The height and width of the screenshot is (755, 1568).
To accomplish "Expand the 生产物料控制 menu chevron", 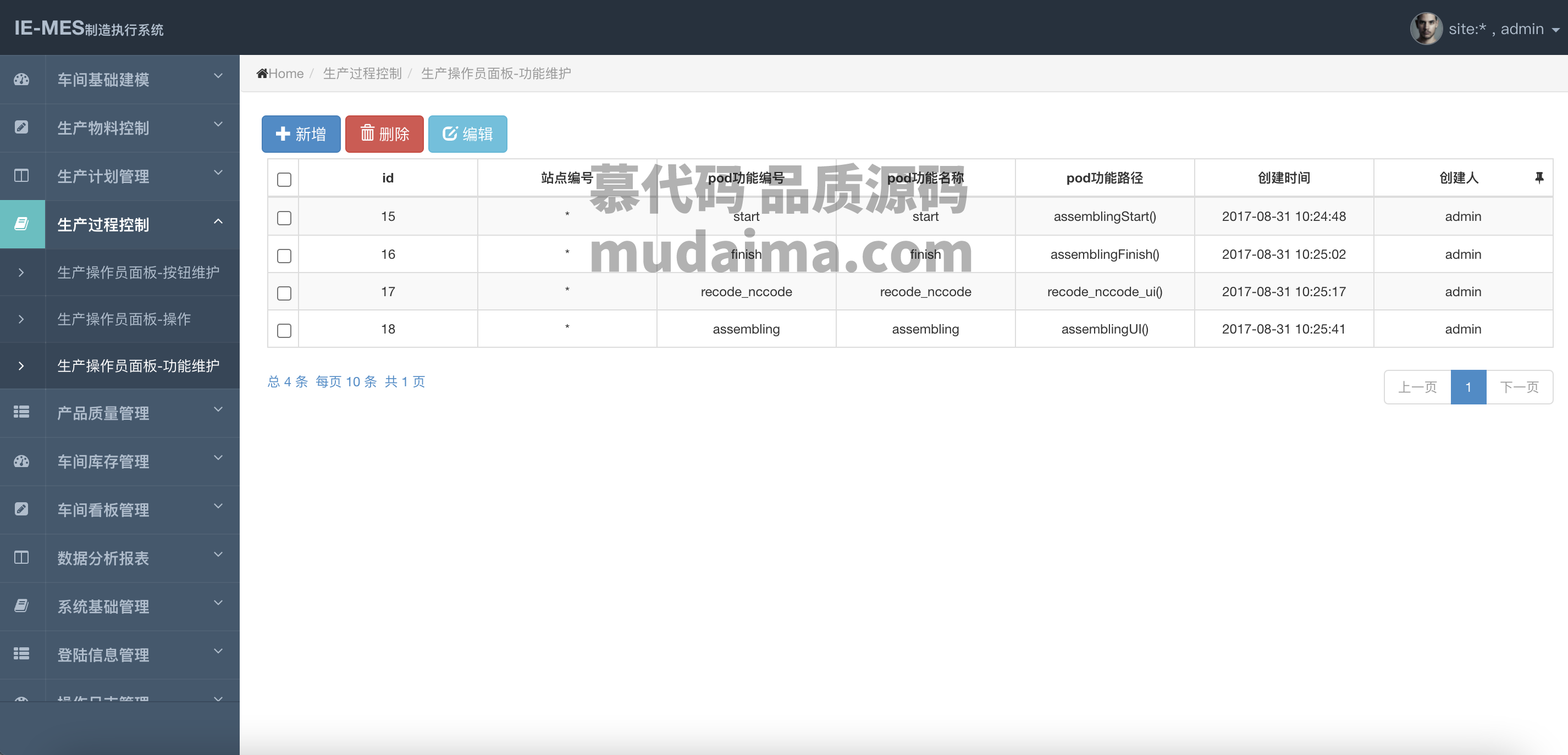I will 218,125.
